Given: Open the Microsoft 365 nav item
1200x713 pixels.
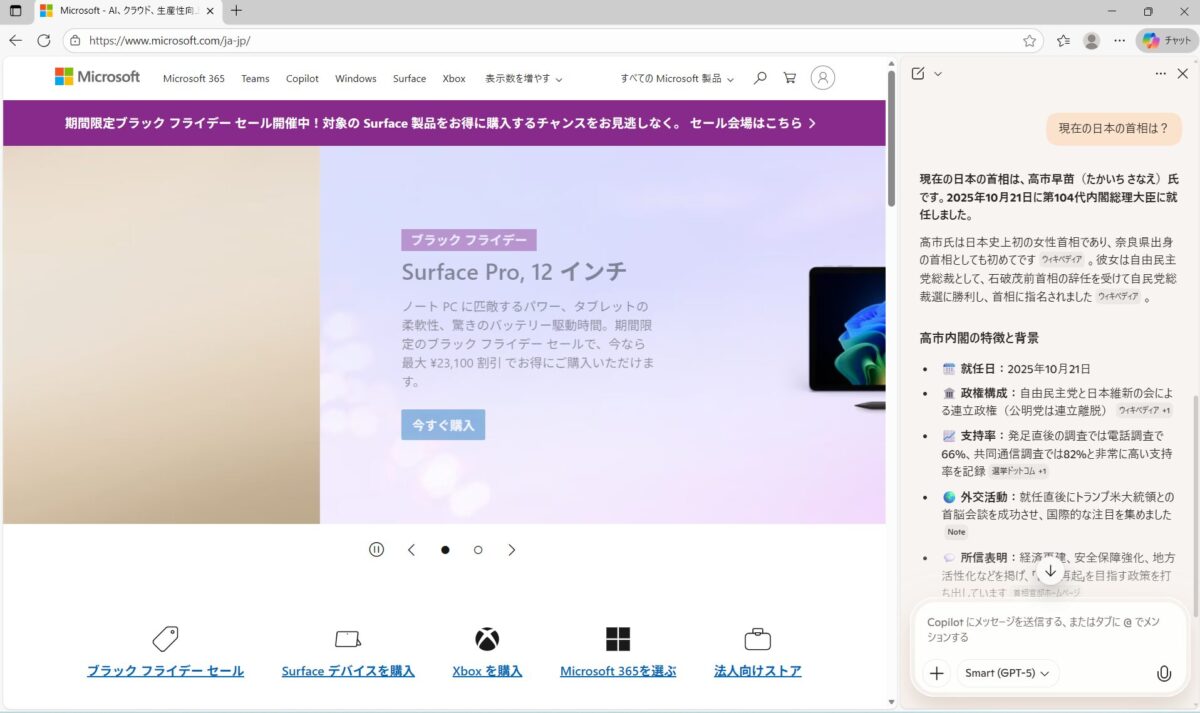Looking at the screenshot, I should [193, 78].
